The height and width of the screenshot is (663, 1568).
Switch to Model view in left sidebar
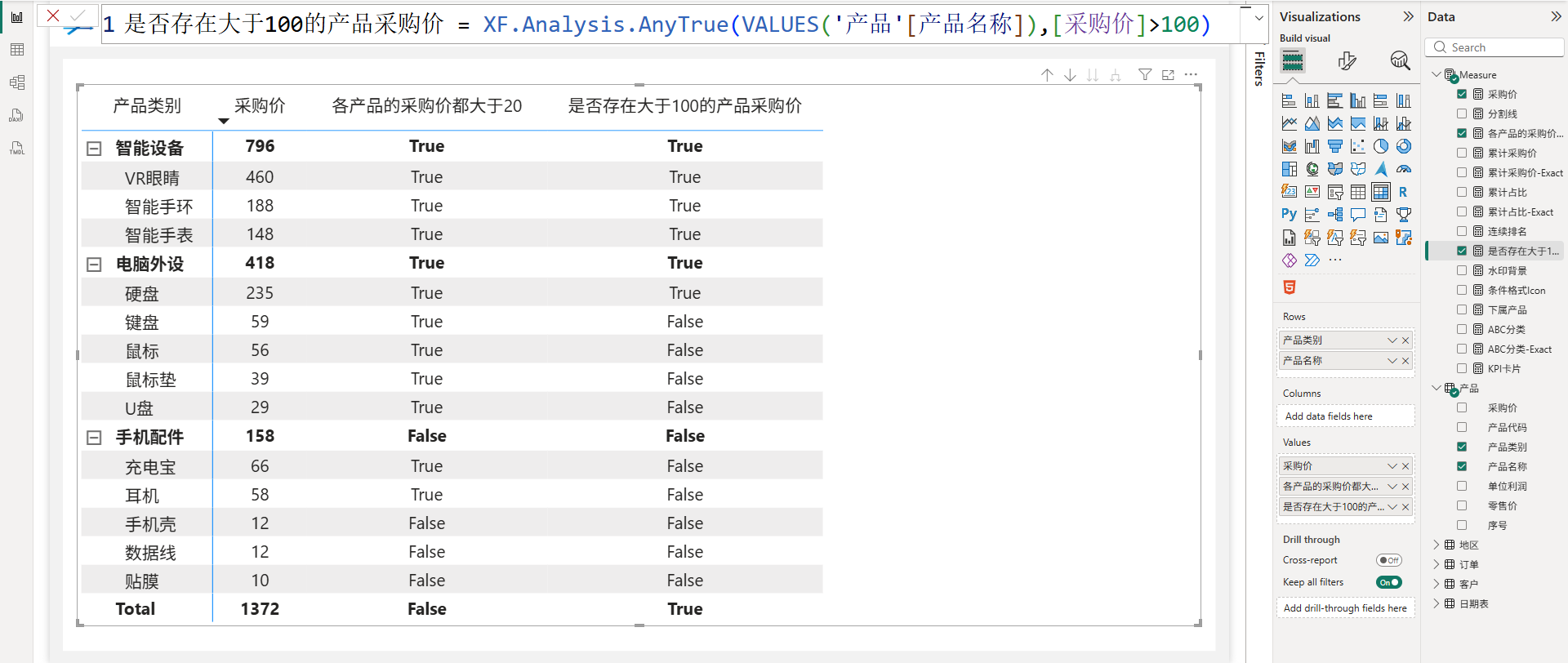click(16, 82)
